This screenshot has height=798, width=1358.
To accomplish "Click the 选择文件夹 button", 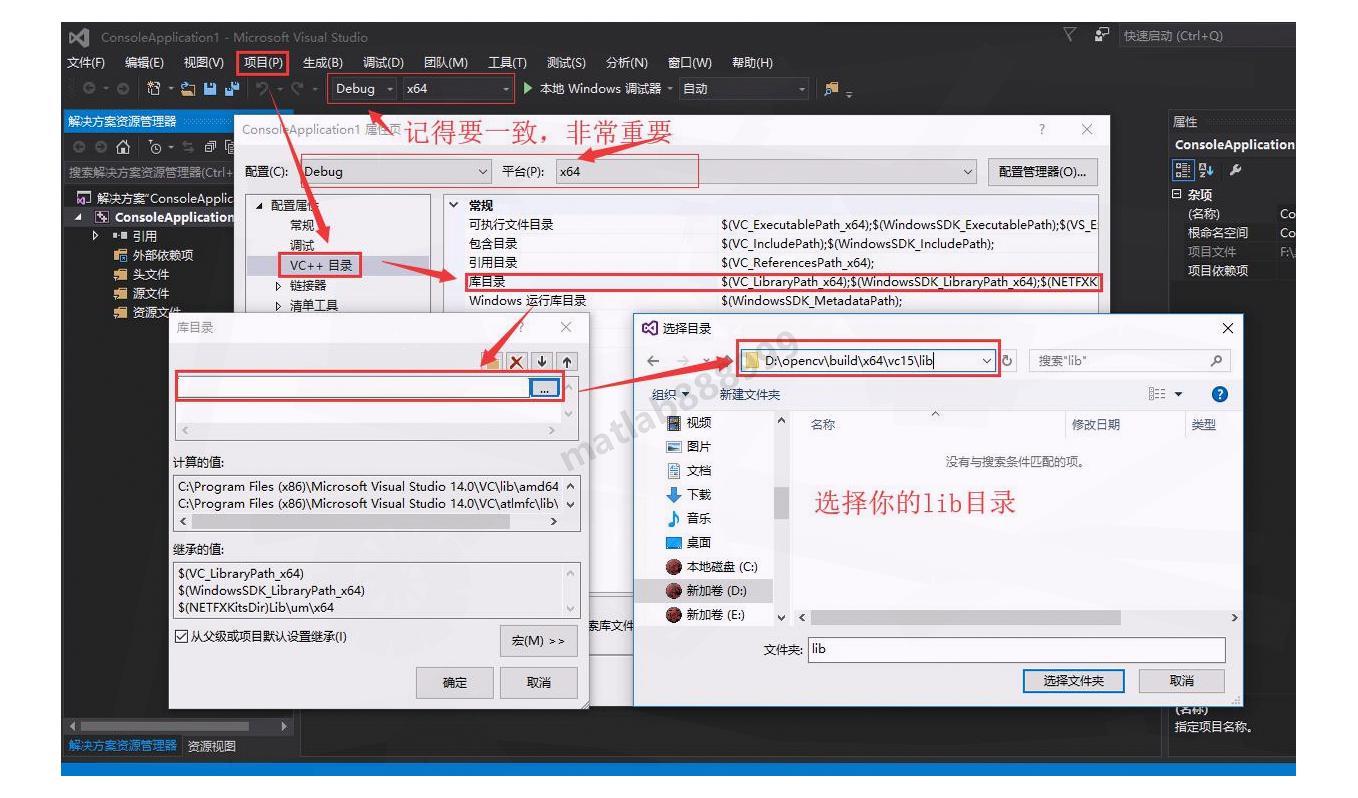I will tap(1073, 680).
